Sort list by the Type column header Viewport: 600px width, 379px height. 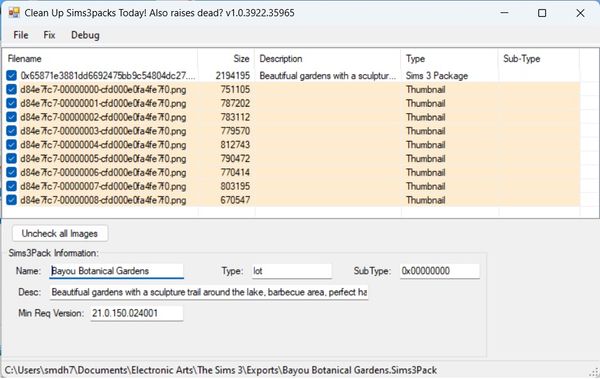[450, 59]
